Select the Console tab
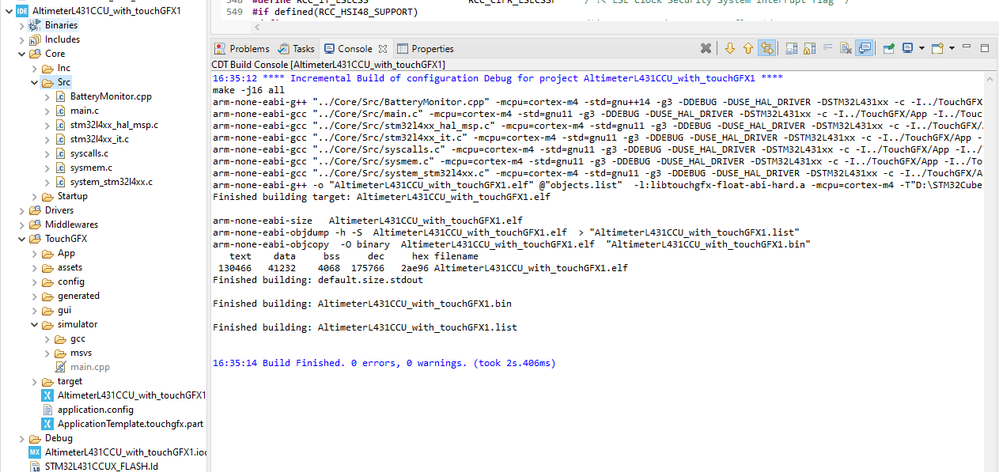The width and height of the screenshot is (999, 472). (x=348, y=48)
